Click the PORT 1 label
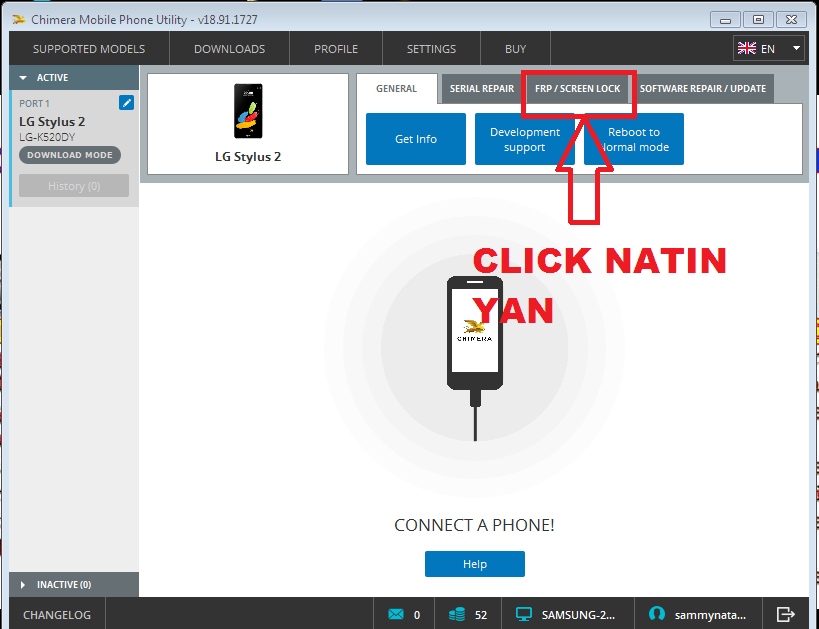 [x=34, y=103]
